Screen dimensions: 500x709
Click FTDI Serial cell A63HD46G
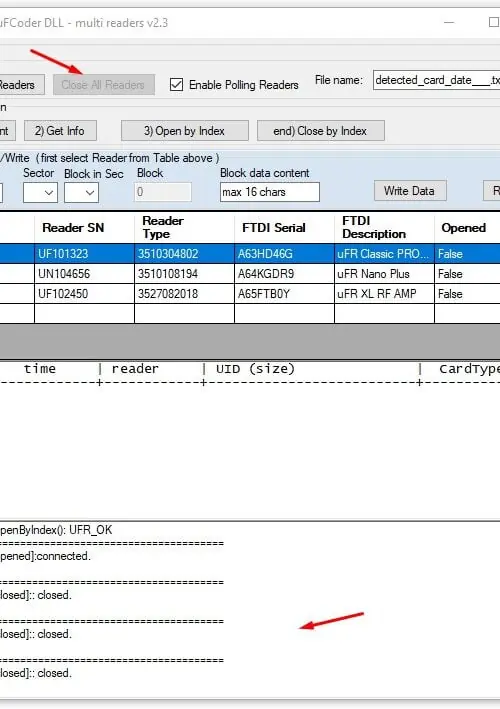(284, 254)
